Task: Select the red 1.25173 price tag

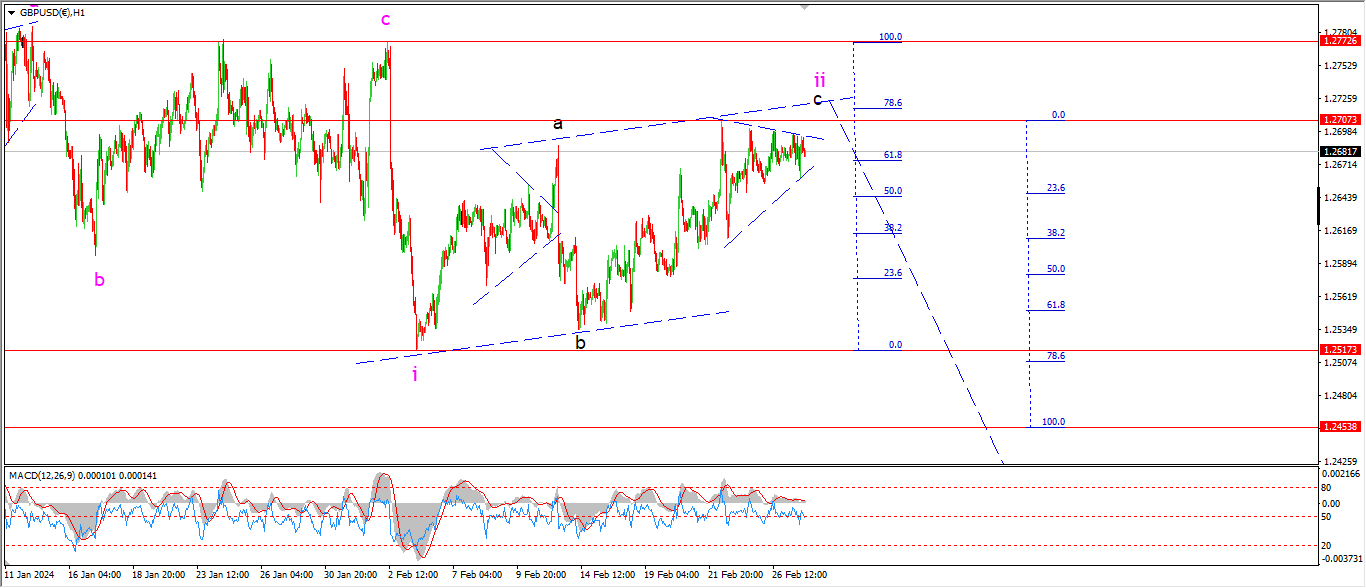Action: tap(1340, 350)
